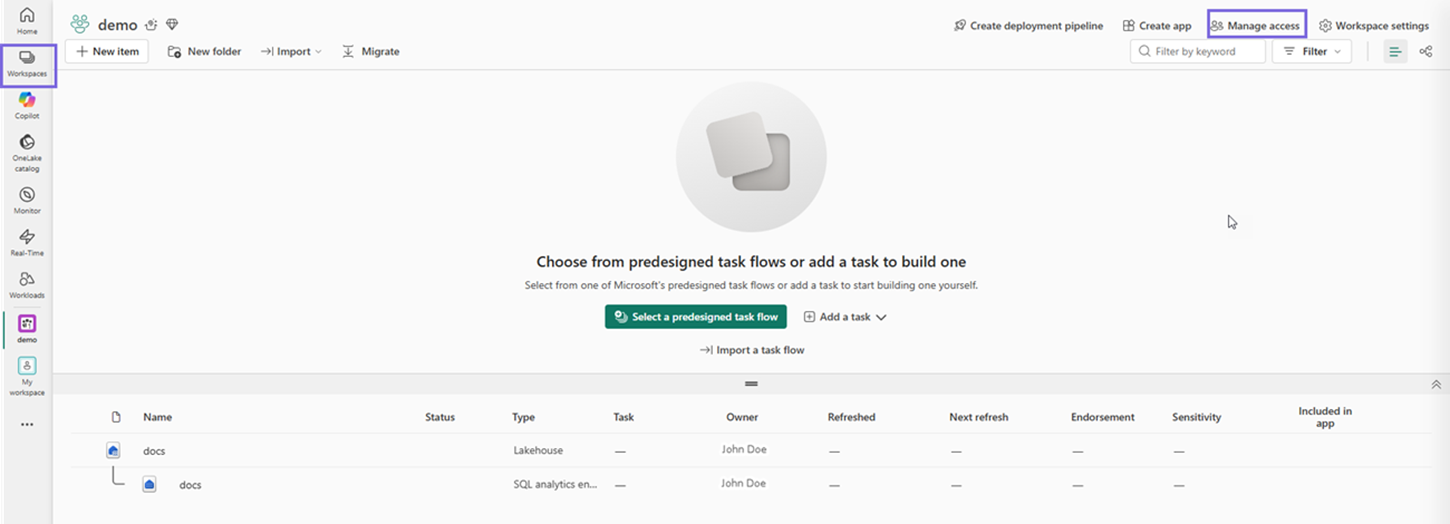1450x524 pixels.
Task: Click the panel resize divider handle
Action: pyautogui.click(x=751, y=384)
